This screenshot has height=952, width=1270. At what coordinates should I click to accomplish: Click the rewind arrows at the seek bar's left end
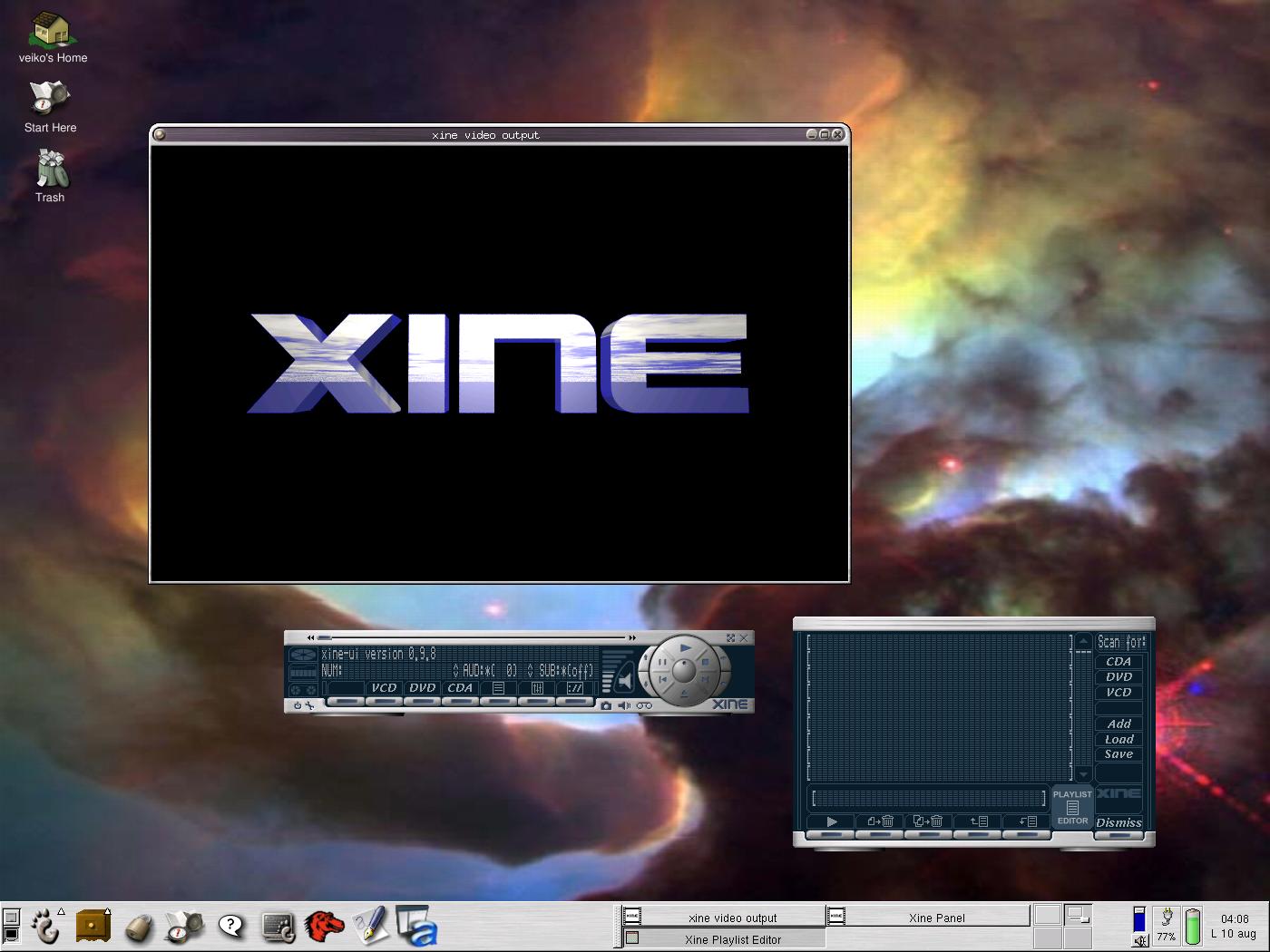[x=311, y=638]
